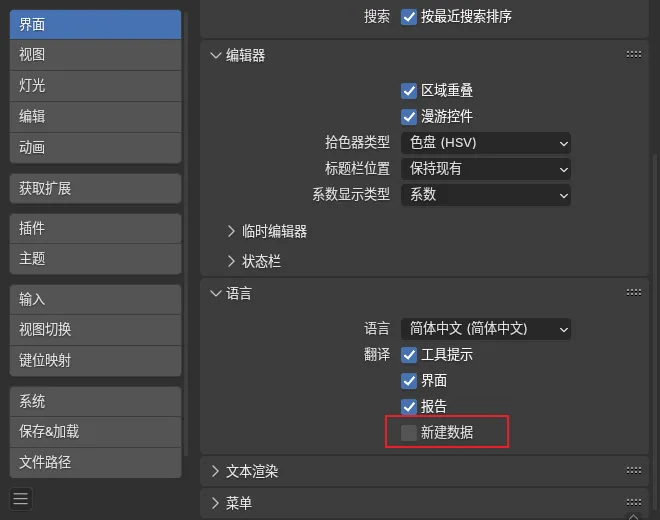Open the hamburger menu at bottom left
Viewport: 660px width, 520px height.
click(x=21, y=498)
